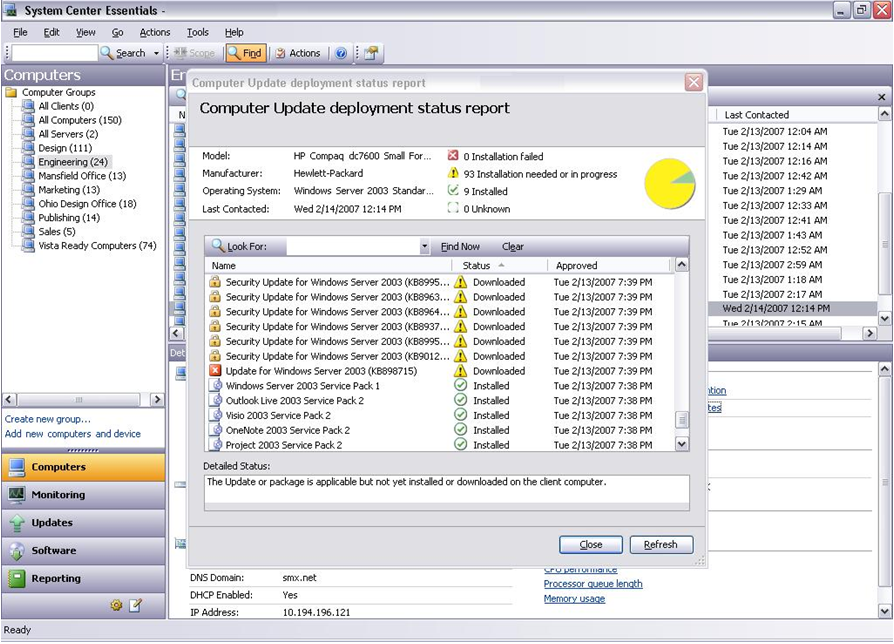
Task: Click the update list scroll-down arrow
Action: [x=681, y=444]
